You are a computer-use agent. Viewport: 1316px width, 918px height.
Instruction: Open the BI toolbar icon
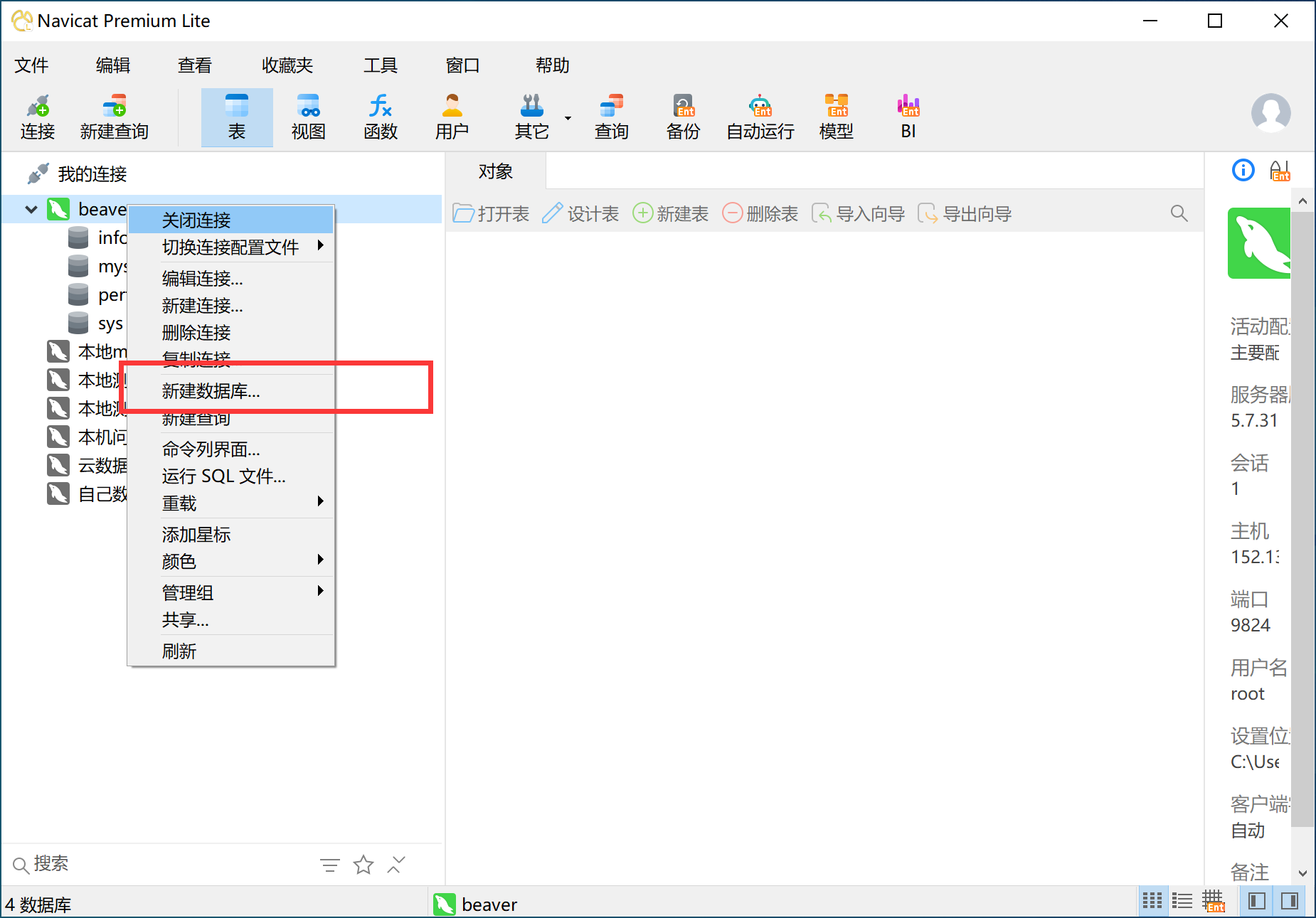(908, 117)
